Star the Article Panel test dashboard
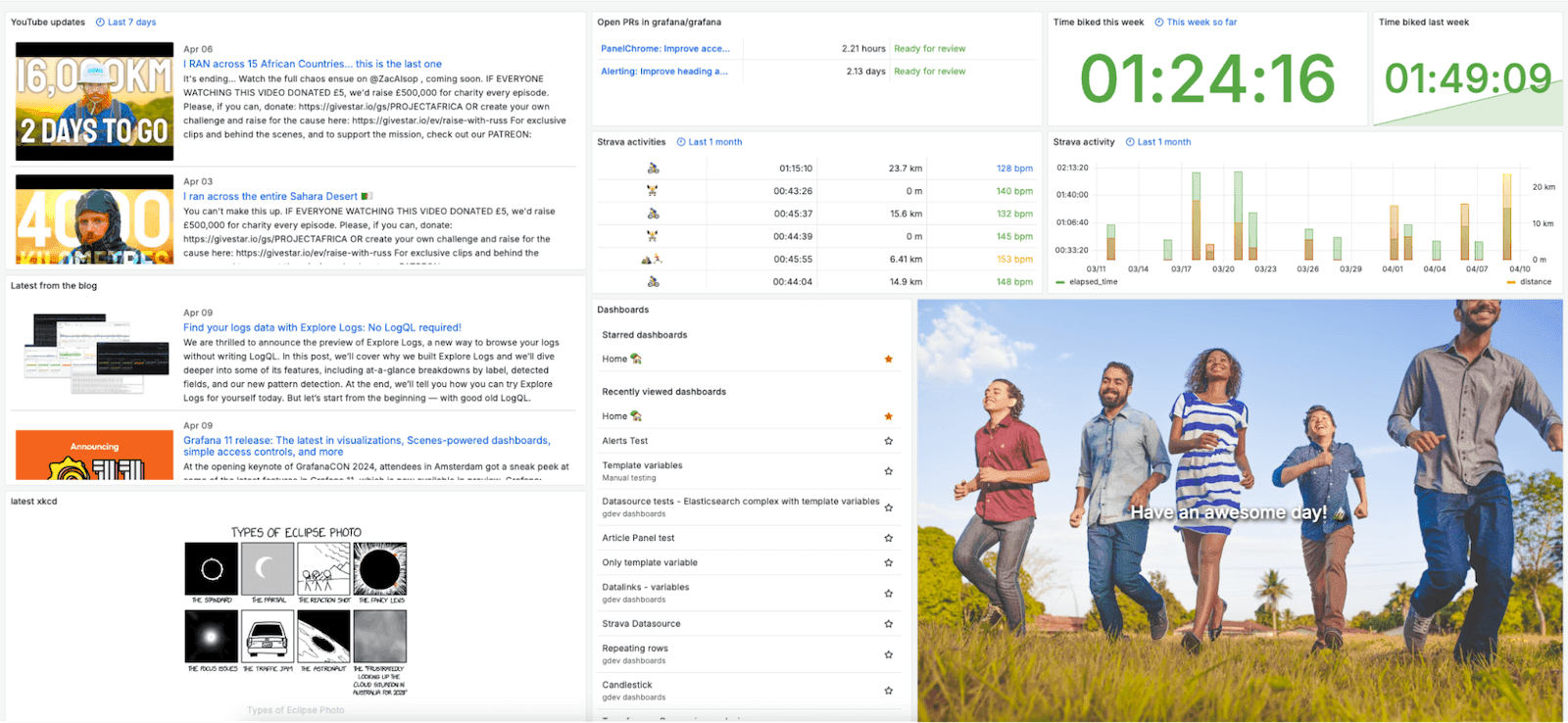The width and height of the screenshot is (1568, 723). point(889,538)
